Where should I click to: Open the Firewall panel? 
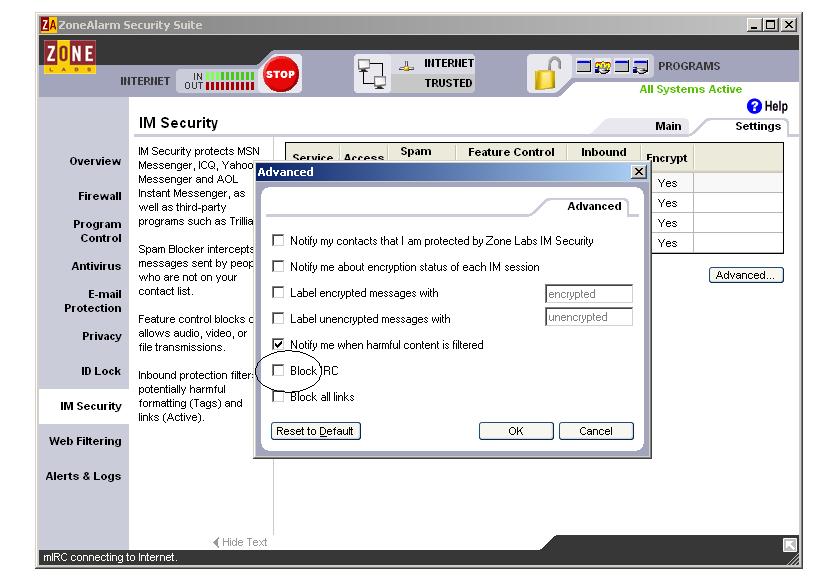coord(100,196)
